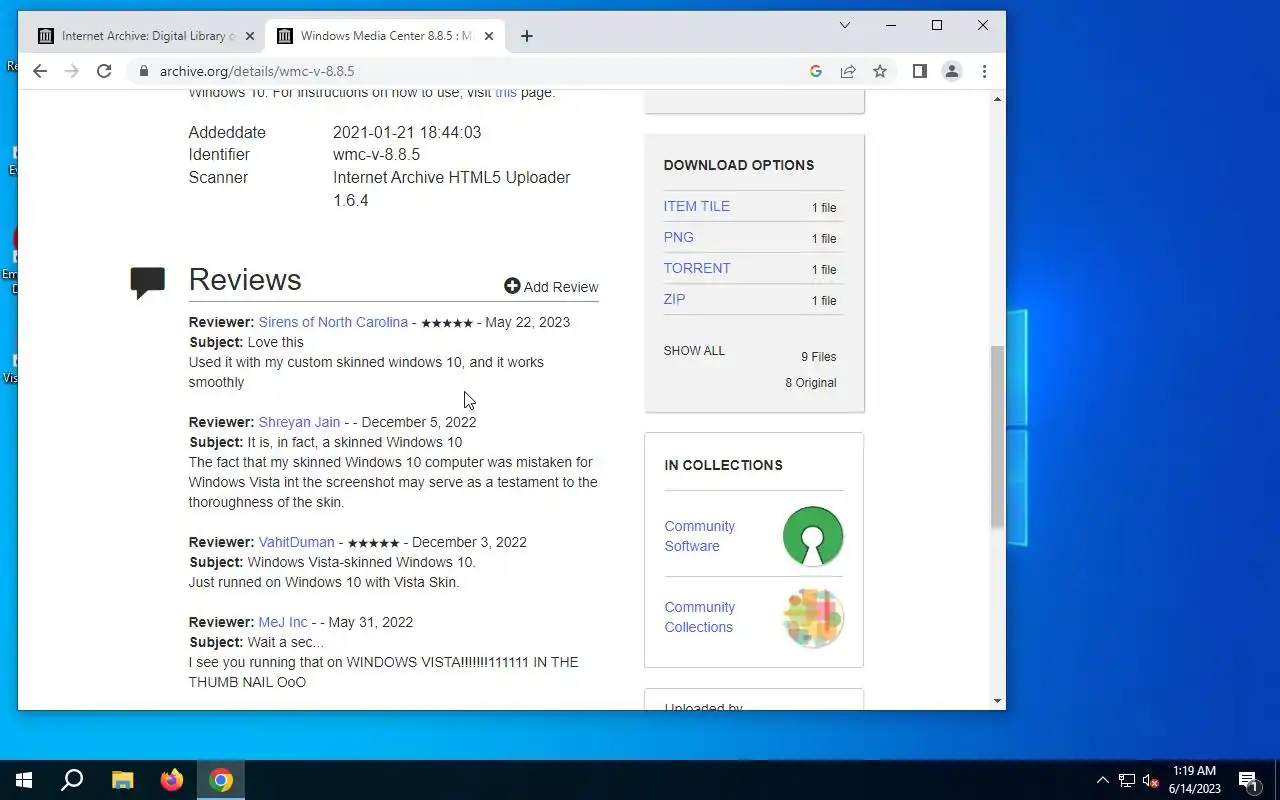Click SHOW ALL download files
1280x800 pixels.
pyautogui.click(x=694, y=351)
